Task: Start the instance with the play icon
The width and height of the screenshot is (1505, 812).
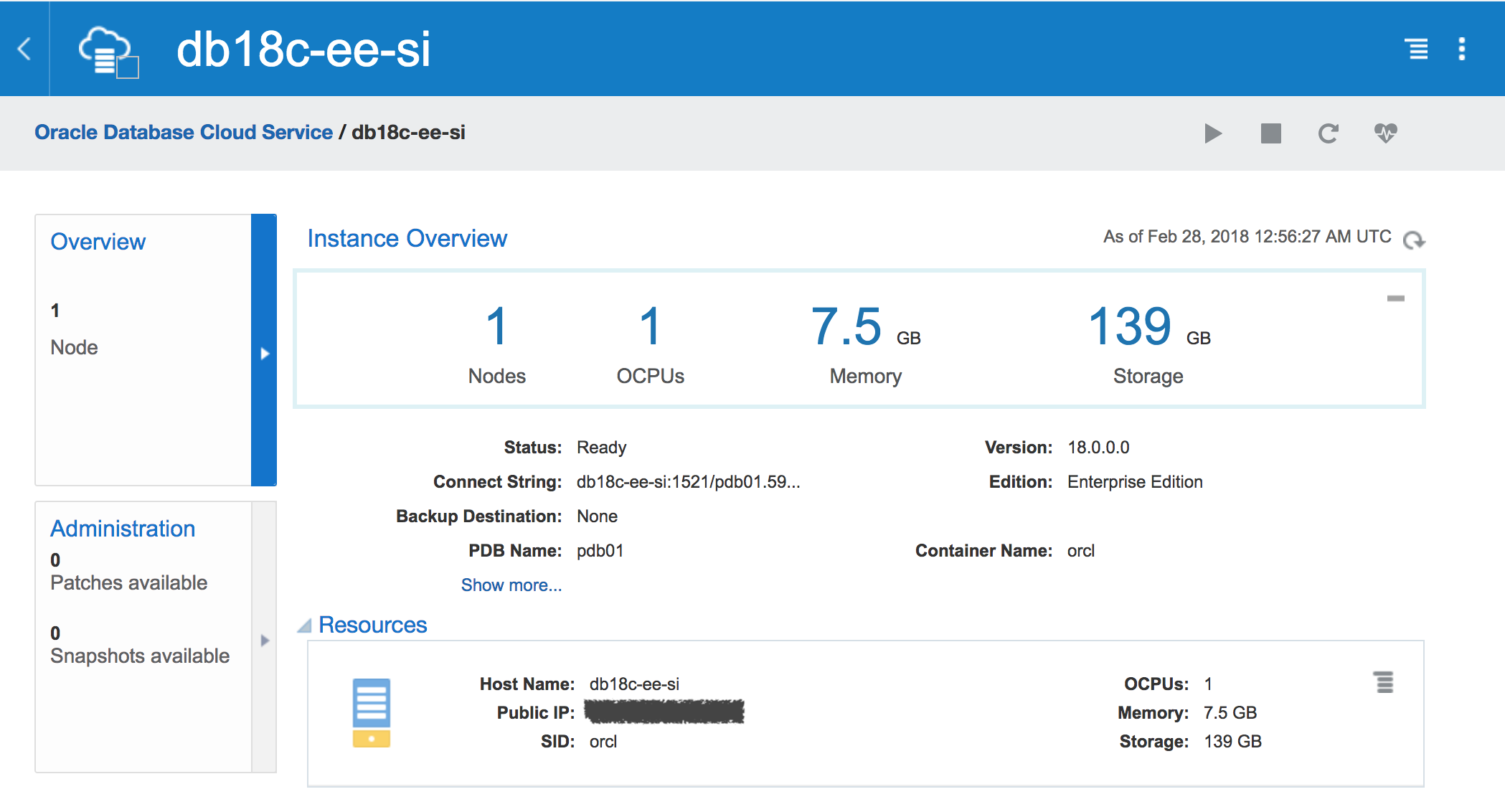Action: click(x=1213, y=133)
